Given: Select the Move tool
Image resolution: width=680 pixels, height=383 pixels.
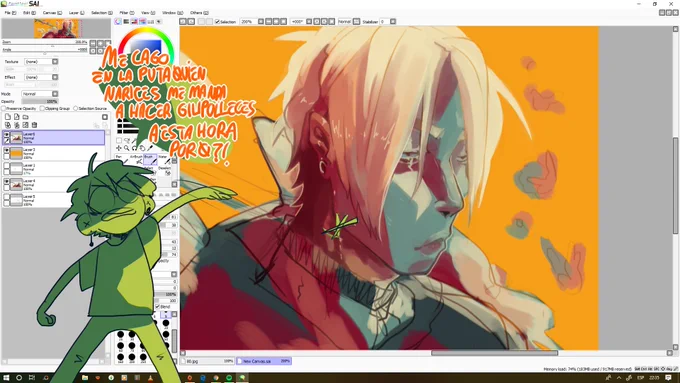Looking at the screenshot, I should (119, 148).
